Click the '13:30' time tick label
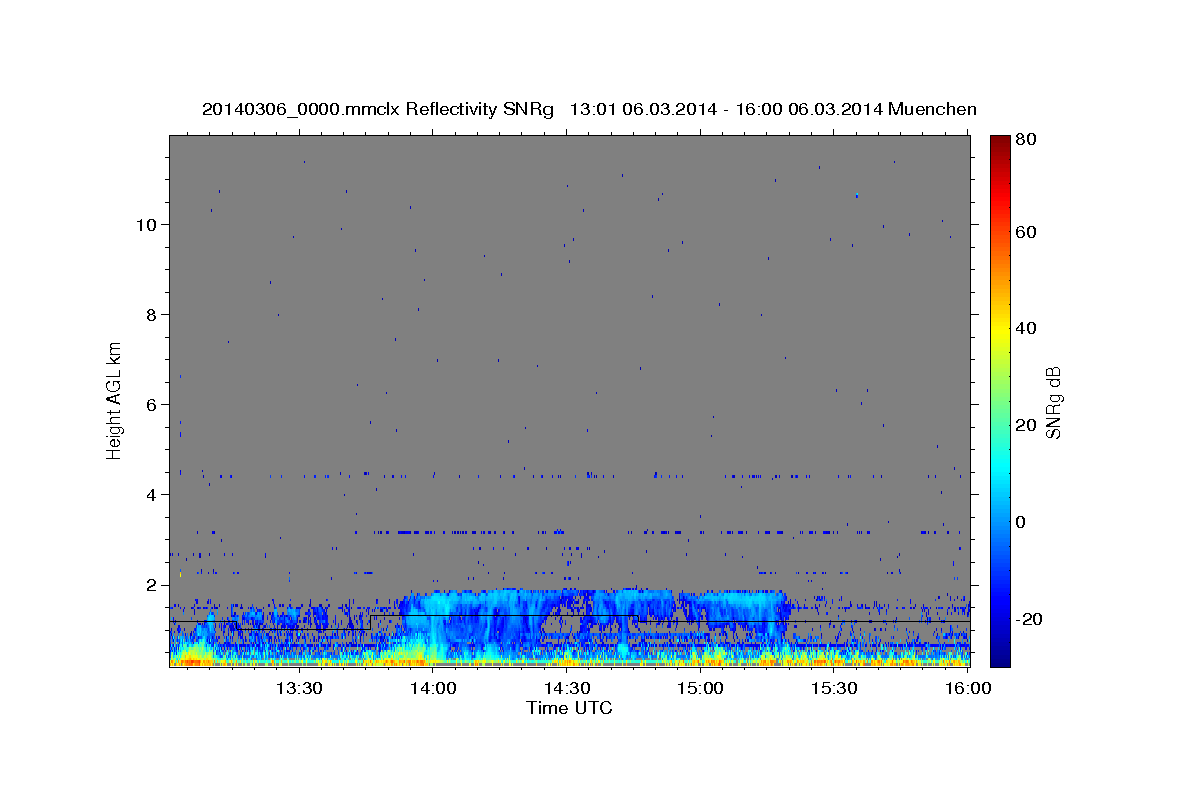Screen dimensions: 1200x800 299,688
